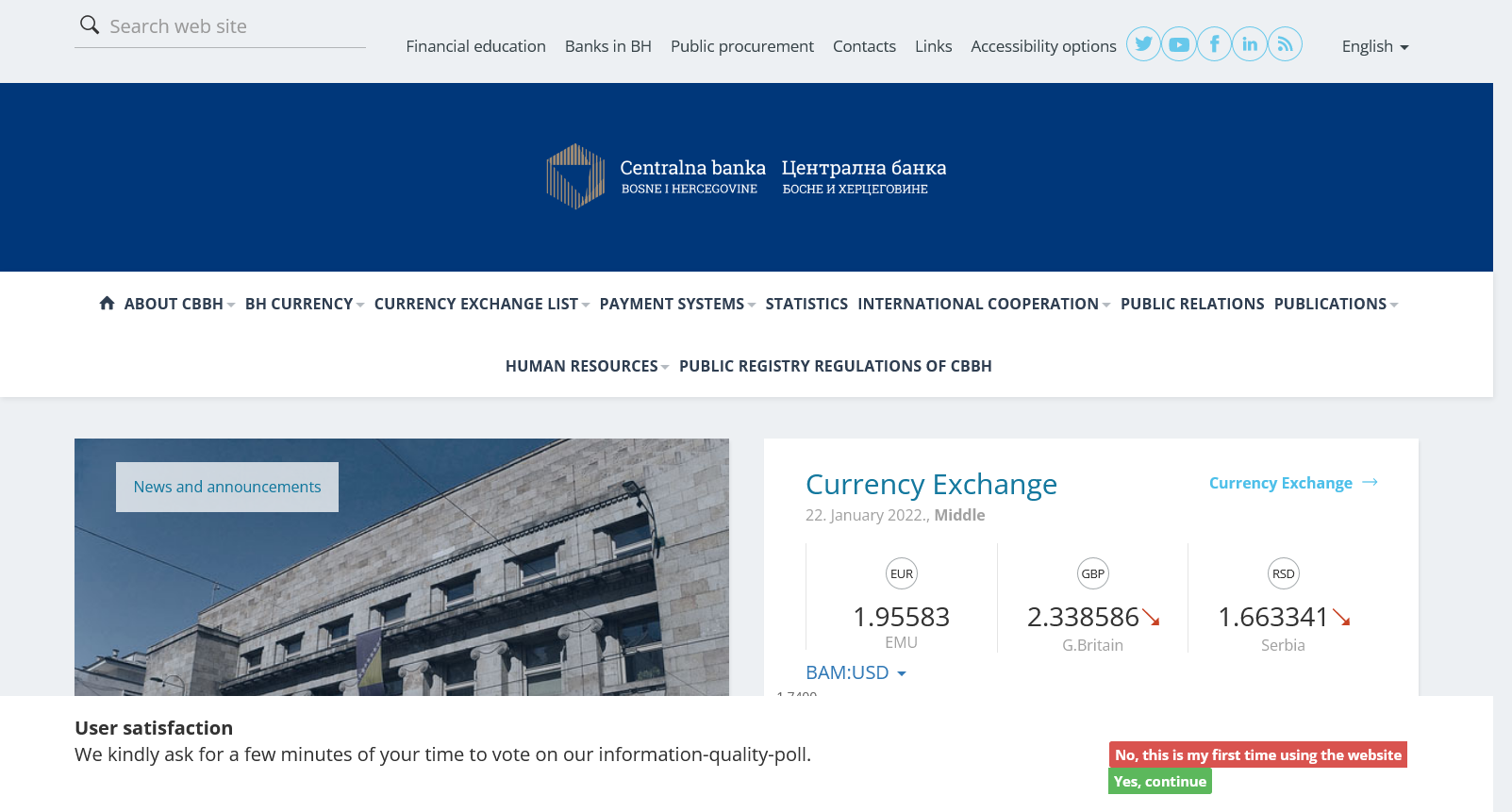1512x812 pixels.
Task: Click the search magnifier icon
Action: pos(90,25)
